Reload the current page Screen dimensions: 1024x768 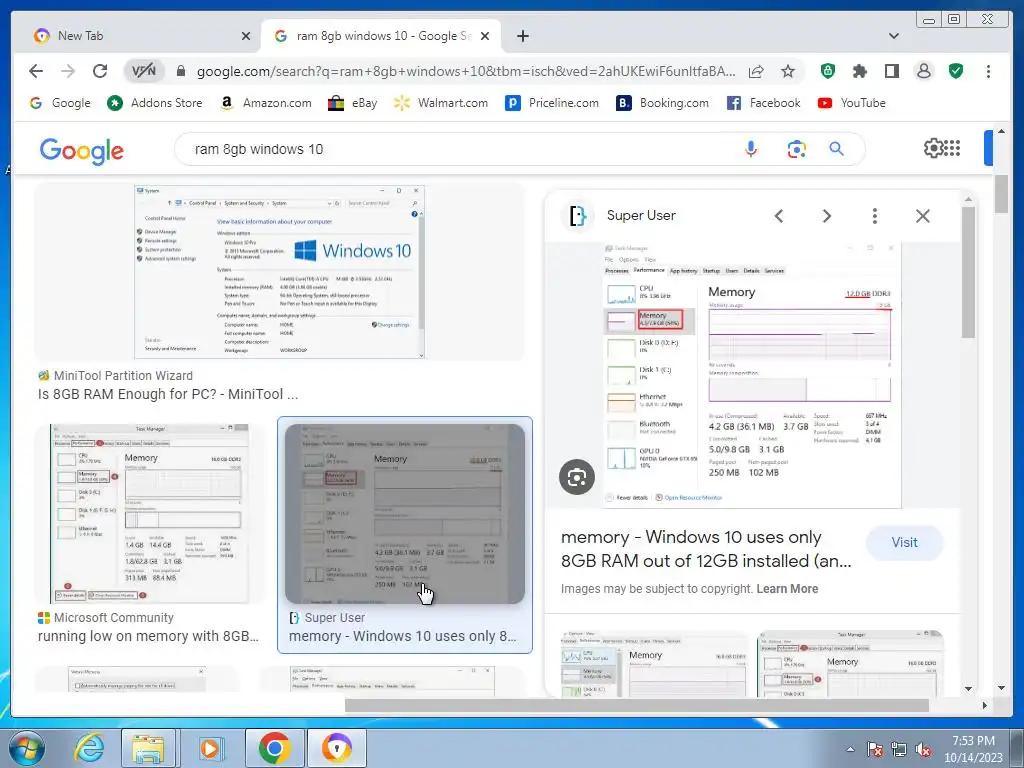(x=99, y=71)
